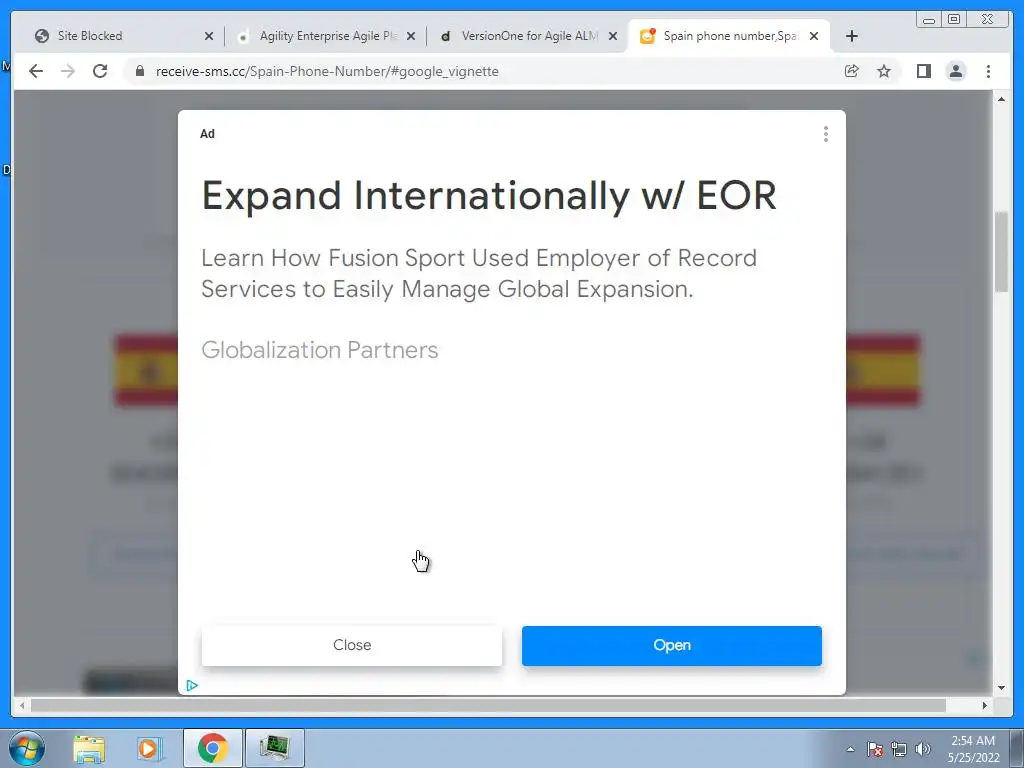Click the scroll down arrow
This screenshot has width=1024, height=768.
pyautogui.click(x=1001, y=687)
